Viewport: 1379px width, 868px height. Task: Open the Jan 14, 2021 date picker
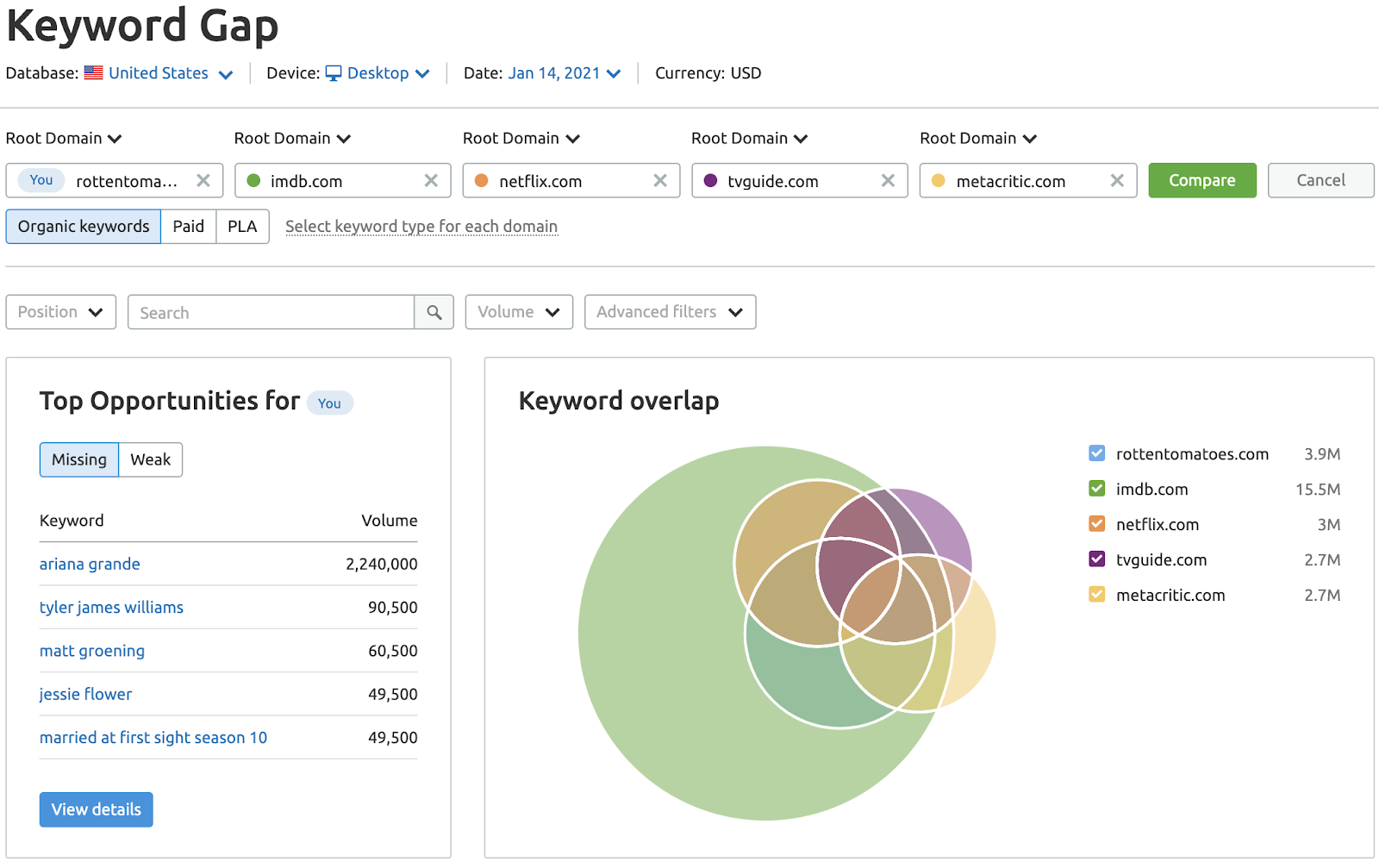coord(564,73)
